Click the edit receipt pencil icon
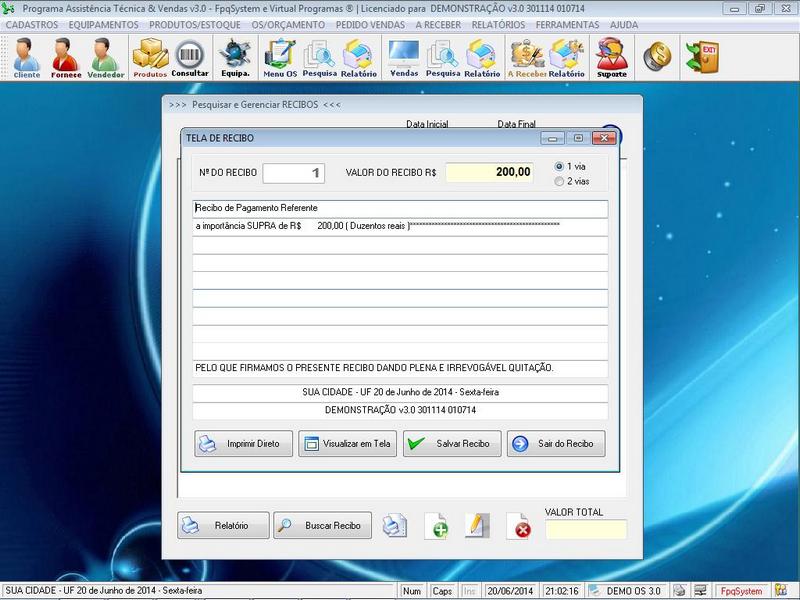The height and width of the screenshot is (600, 800). coord(478,526)
